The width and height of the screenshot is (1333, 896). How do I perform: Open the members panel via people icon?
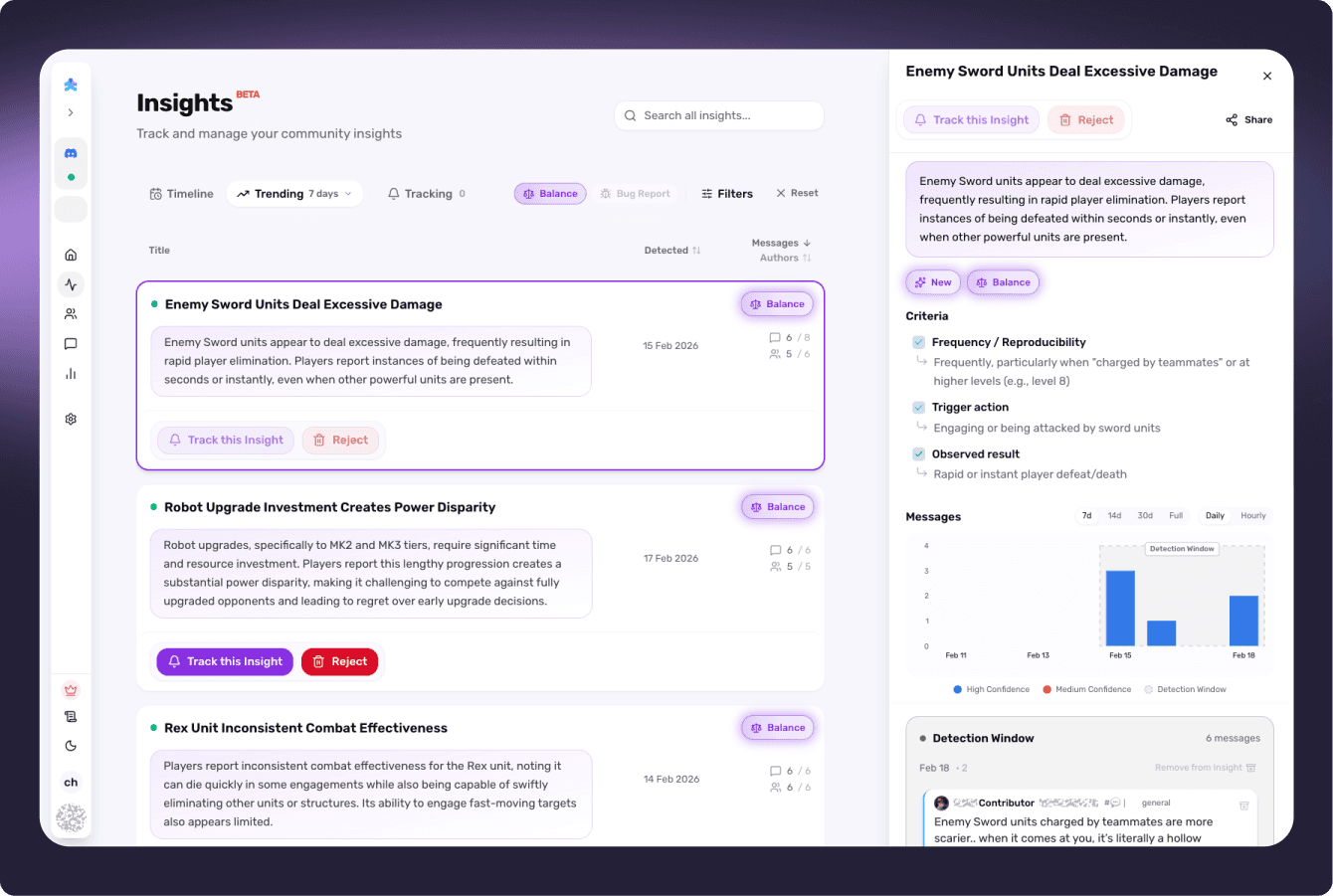coord(71,313)
